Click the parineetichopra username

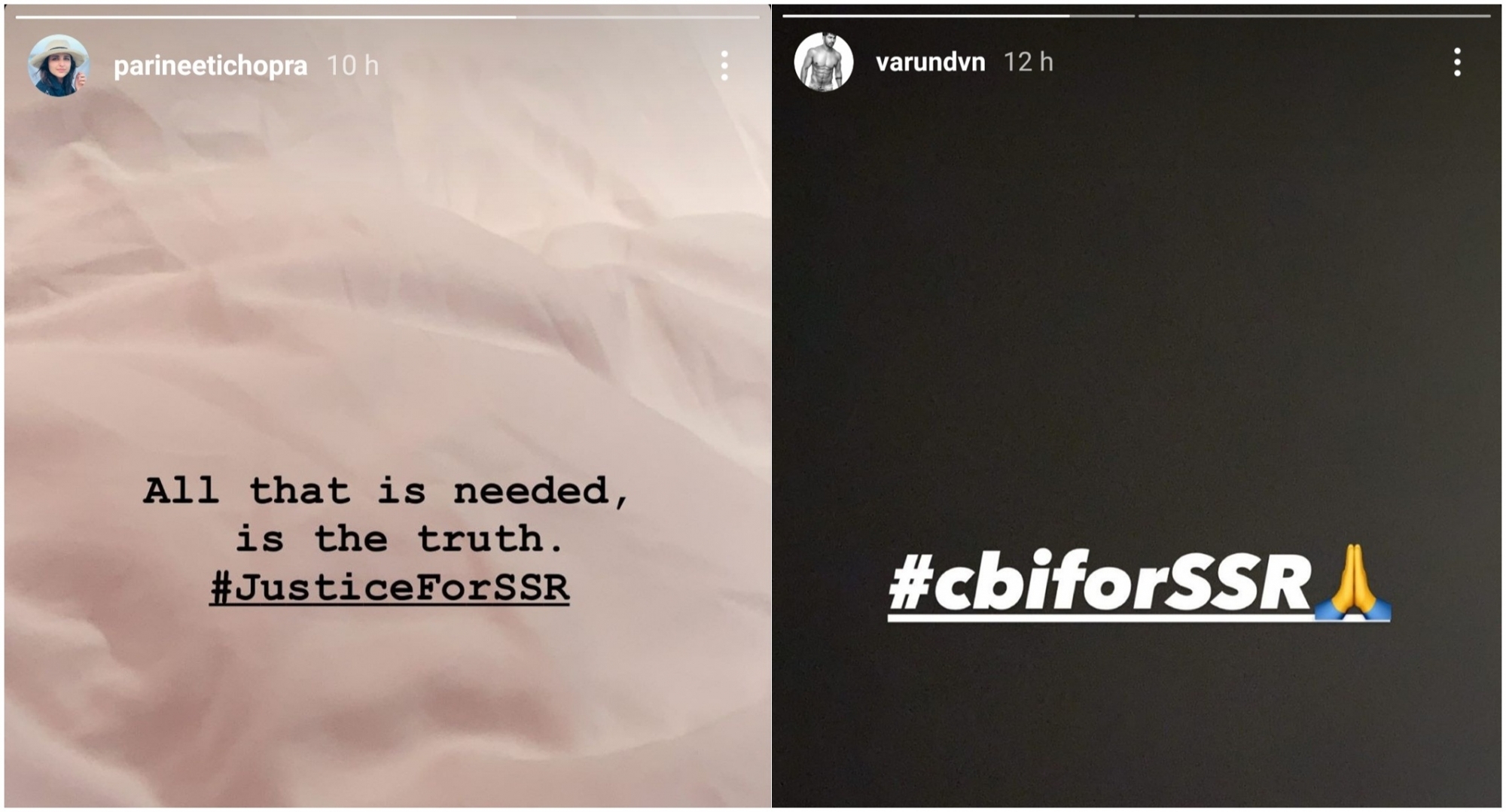(x=210, y=66)
